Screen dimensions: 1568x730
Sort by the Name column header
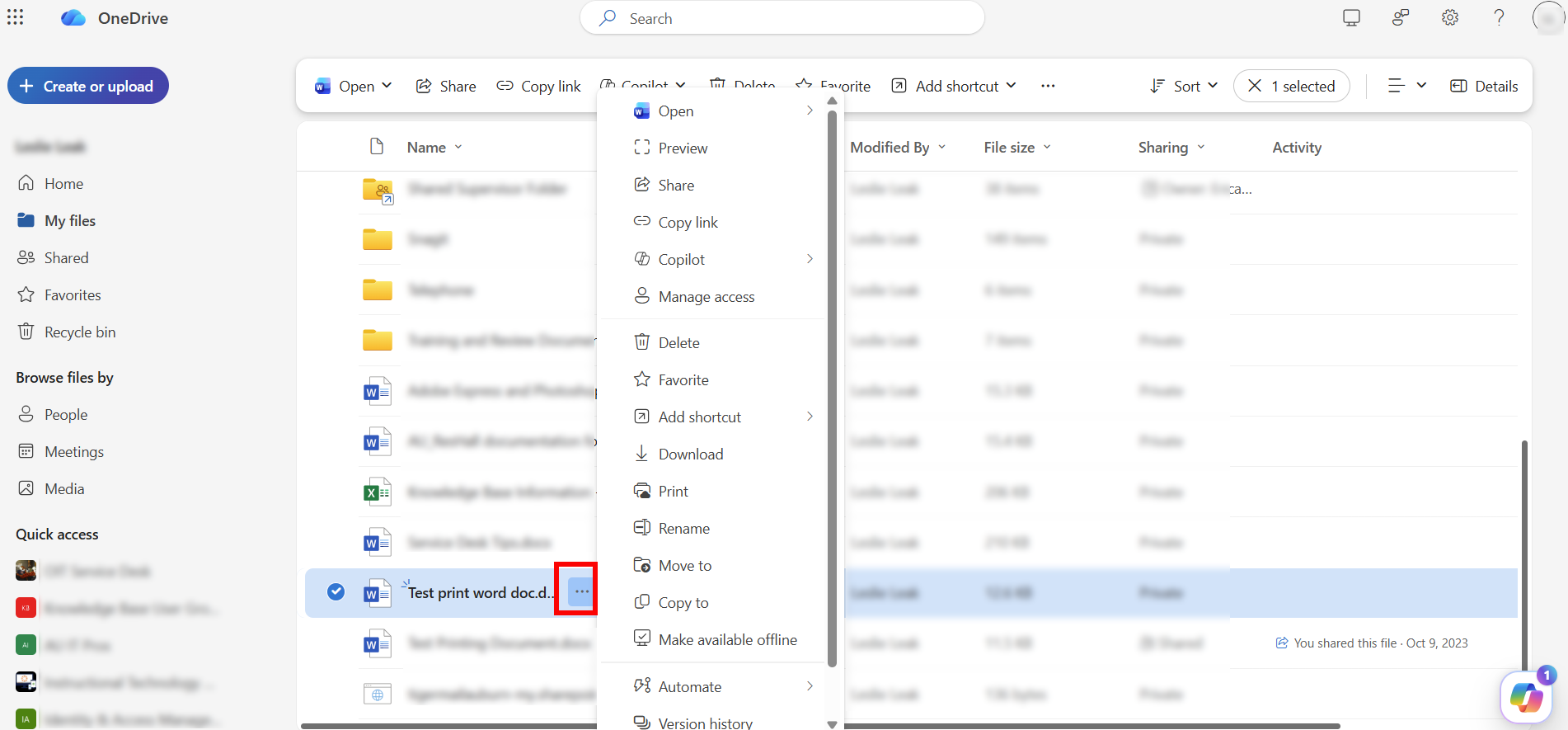point(434,147)
